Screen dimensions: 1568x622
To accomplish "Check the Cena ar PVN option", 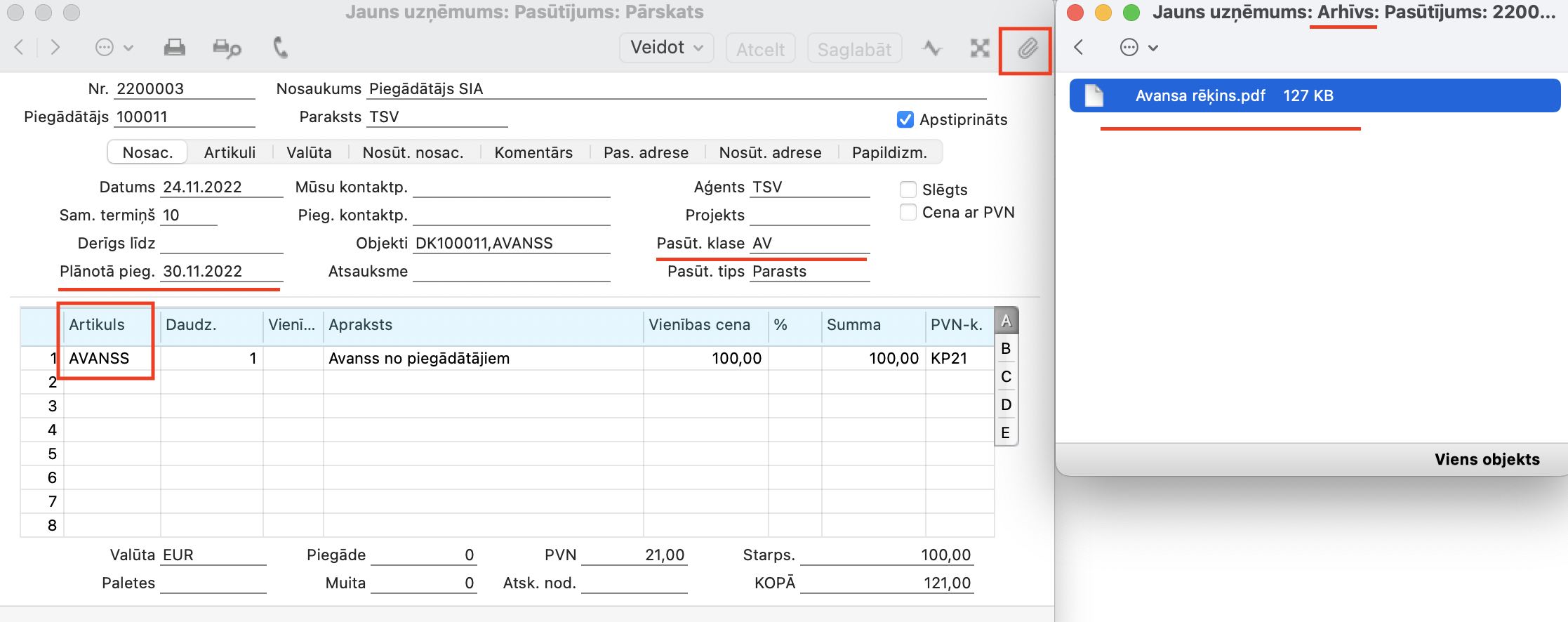I will pyautogui.click(x=908, y=212).
